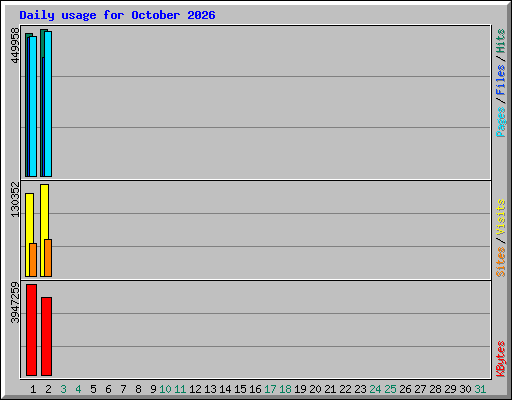The width and height of the screenshot is (512, 400).
Task: Click day label 6
Action: pos(108,389)
